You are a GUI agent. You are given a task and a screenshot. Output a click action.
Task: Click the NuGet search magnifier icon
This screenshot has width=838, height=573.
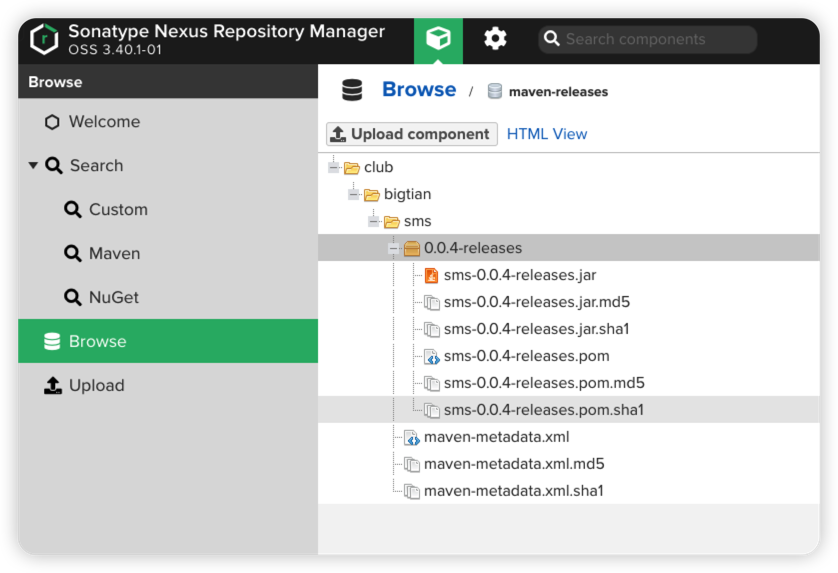73,297
